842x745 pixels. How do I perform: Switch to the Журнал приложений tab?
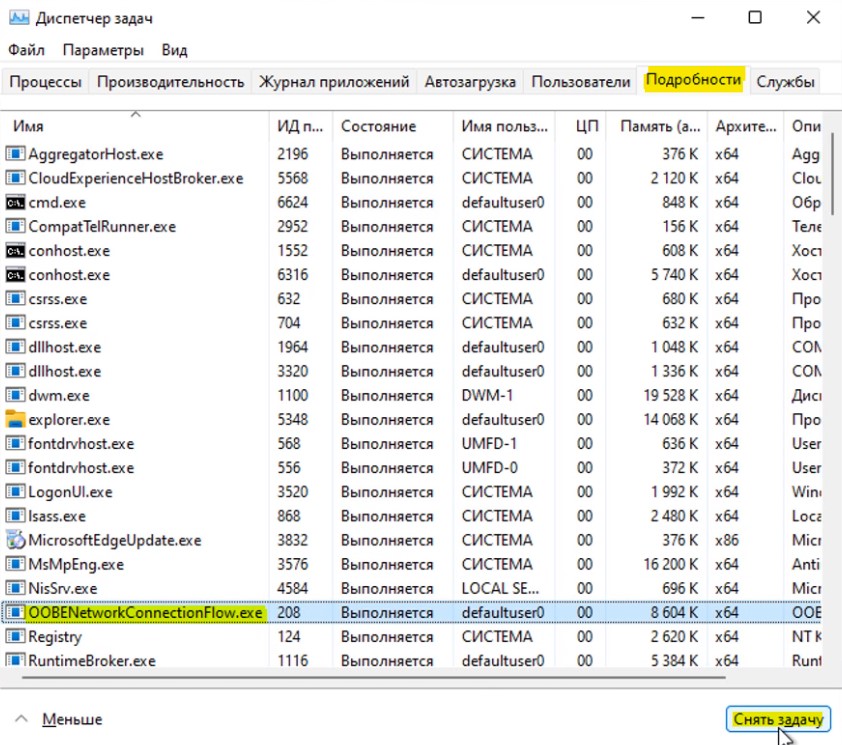click(x=334, y=82)
